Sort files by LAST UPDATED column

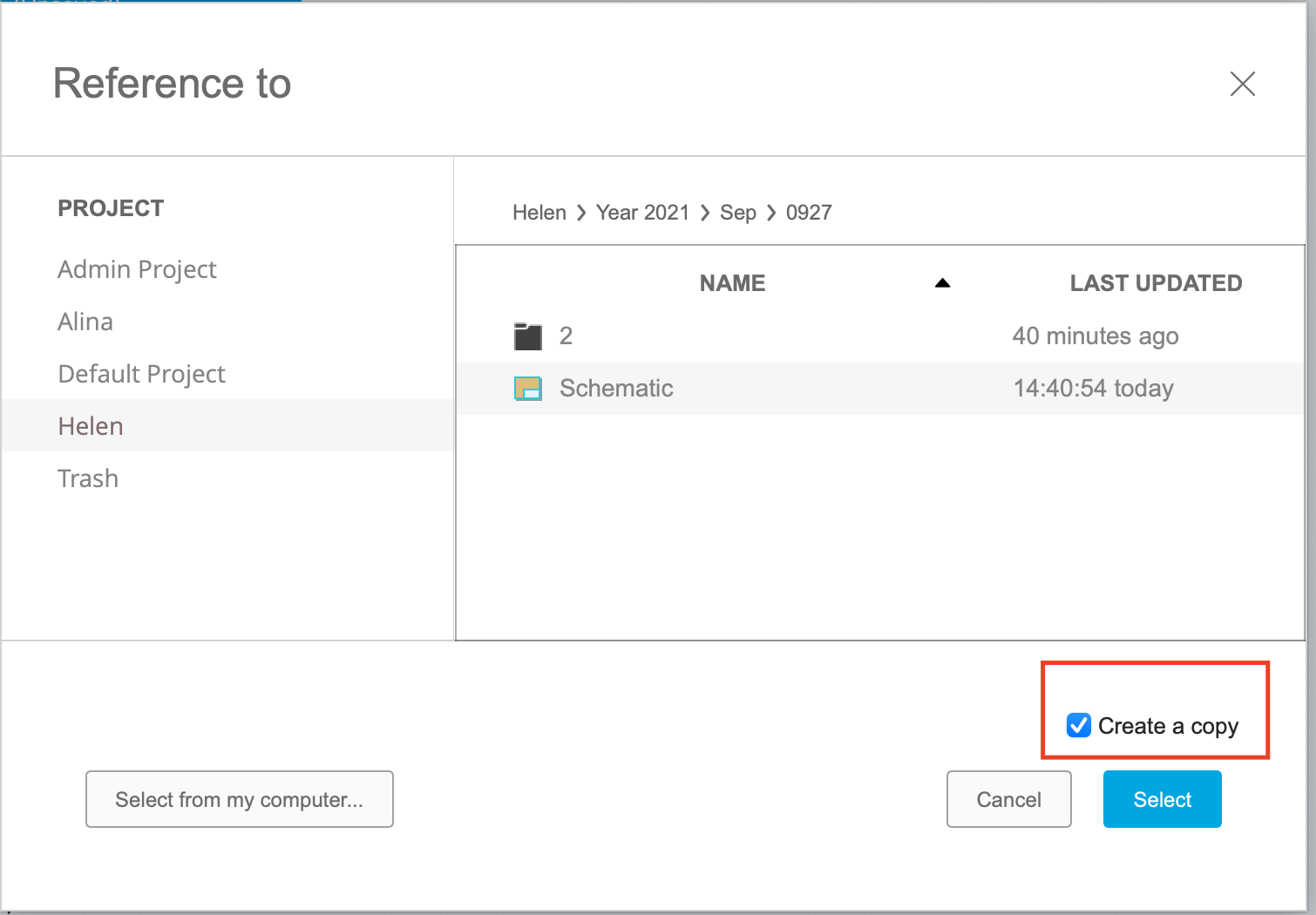click(x=1156, y=282)
